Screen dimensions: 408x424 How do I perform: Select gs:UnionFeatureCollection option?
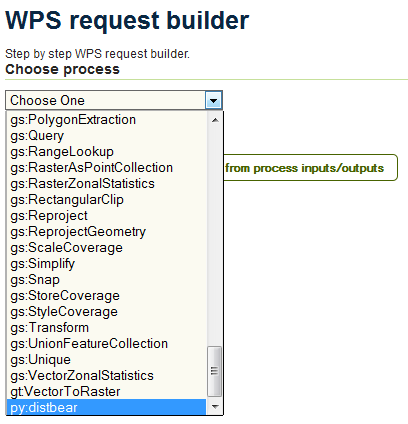tap(106, 344)
